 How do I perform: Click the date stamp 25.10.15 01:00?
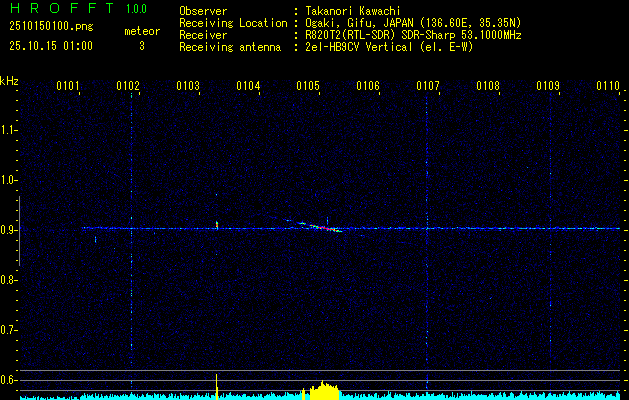[51, 46]
